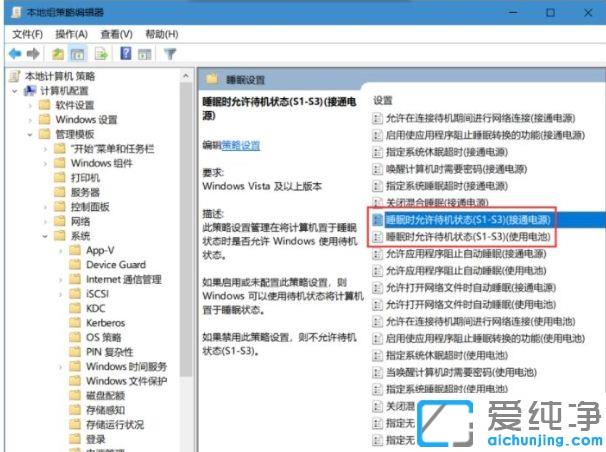
Task: Select 允许在连接待机期间进行网络连接(使用电池) policy
Action: point(480,321)
